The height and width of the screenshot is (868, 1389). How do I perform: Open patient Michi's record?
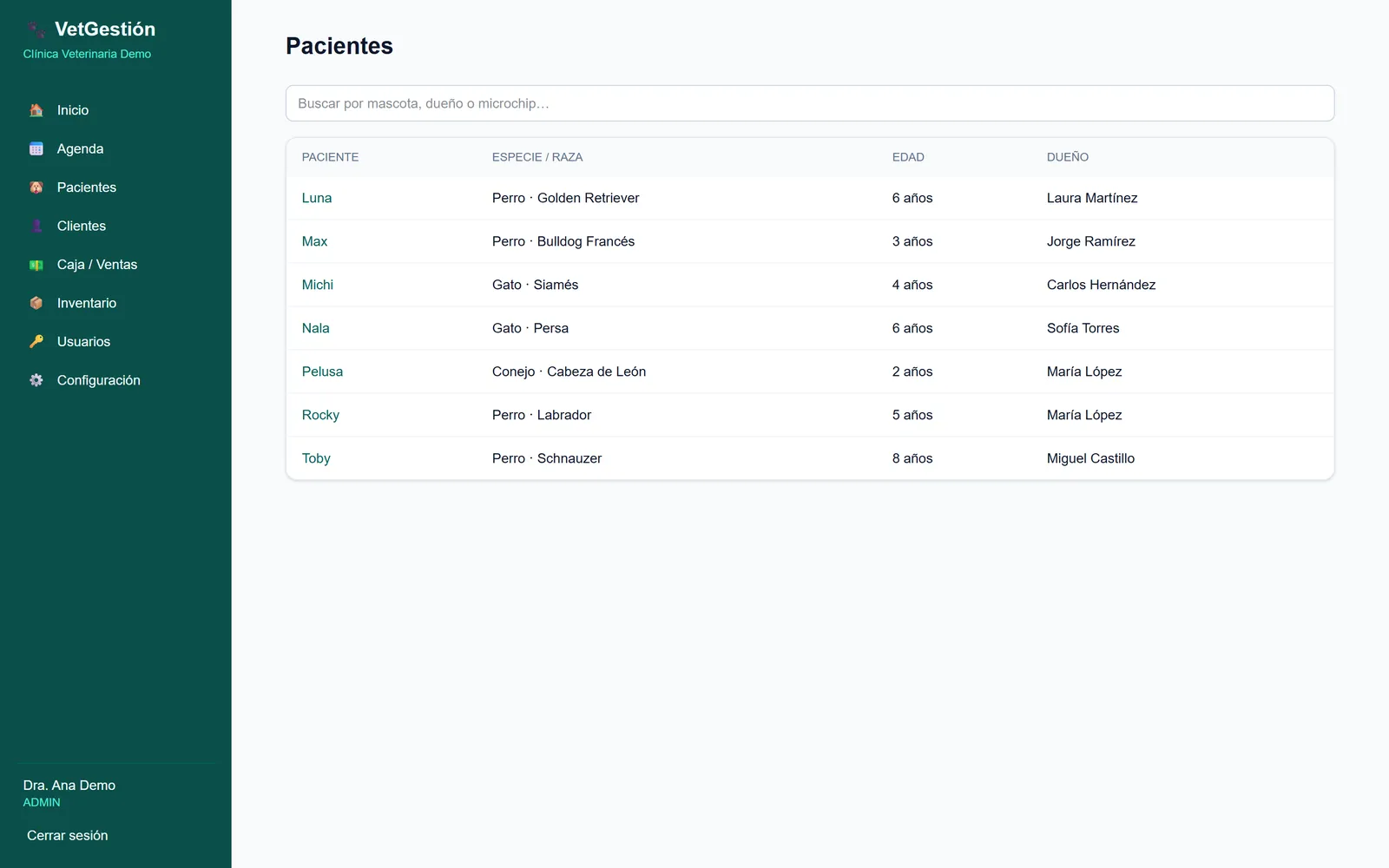[317, 285]
